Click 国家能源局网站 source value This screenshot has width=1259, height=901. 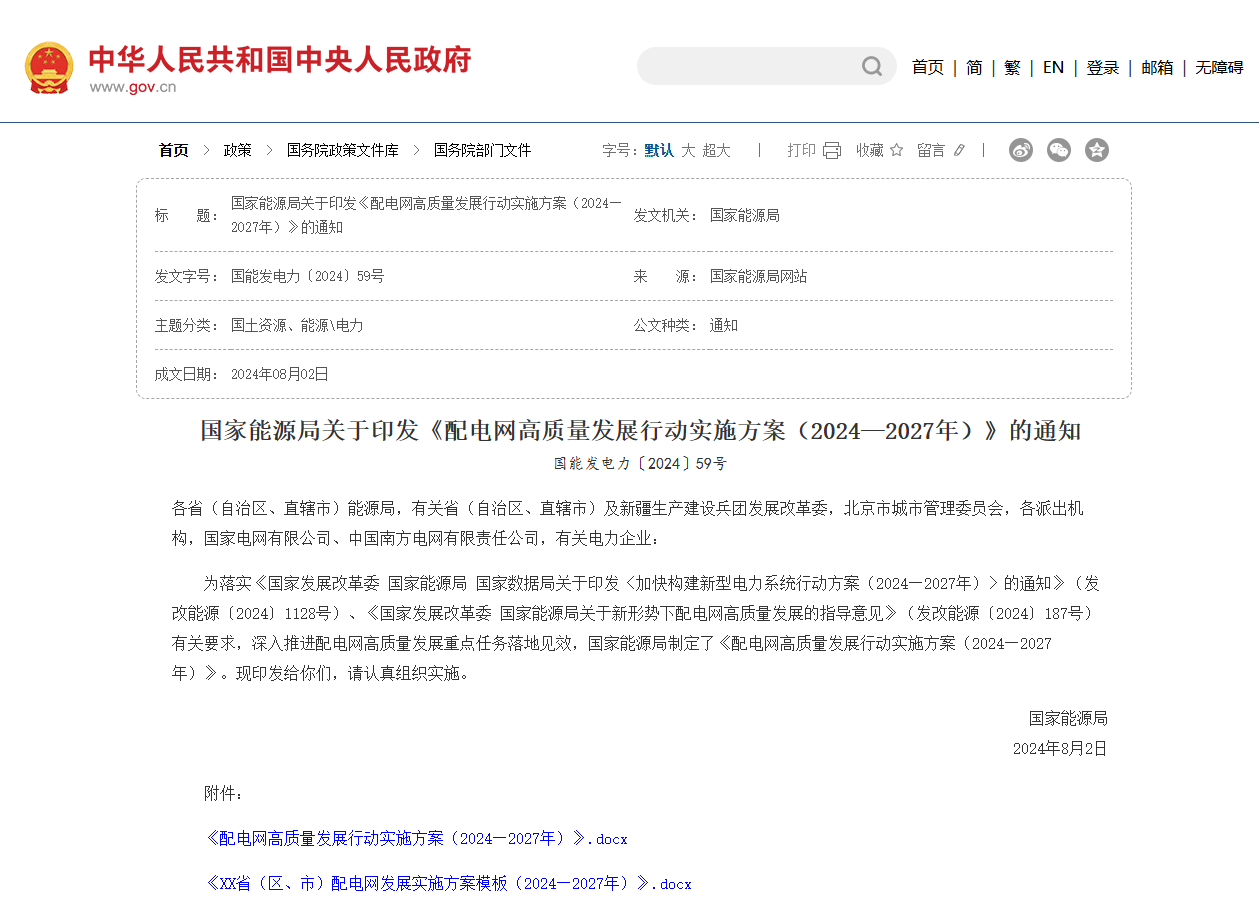(758, 276)
